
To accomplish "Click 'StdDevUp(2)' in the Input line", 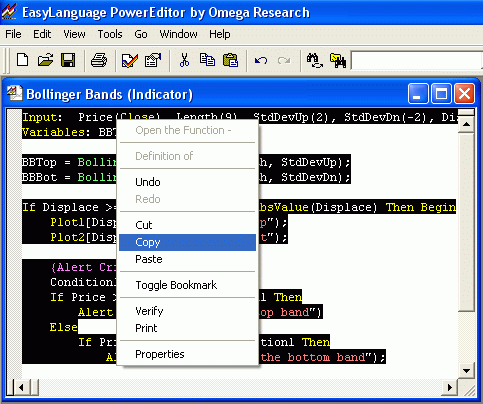I will coord(291,117).
